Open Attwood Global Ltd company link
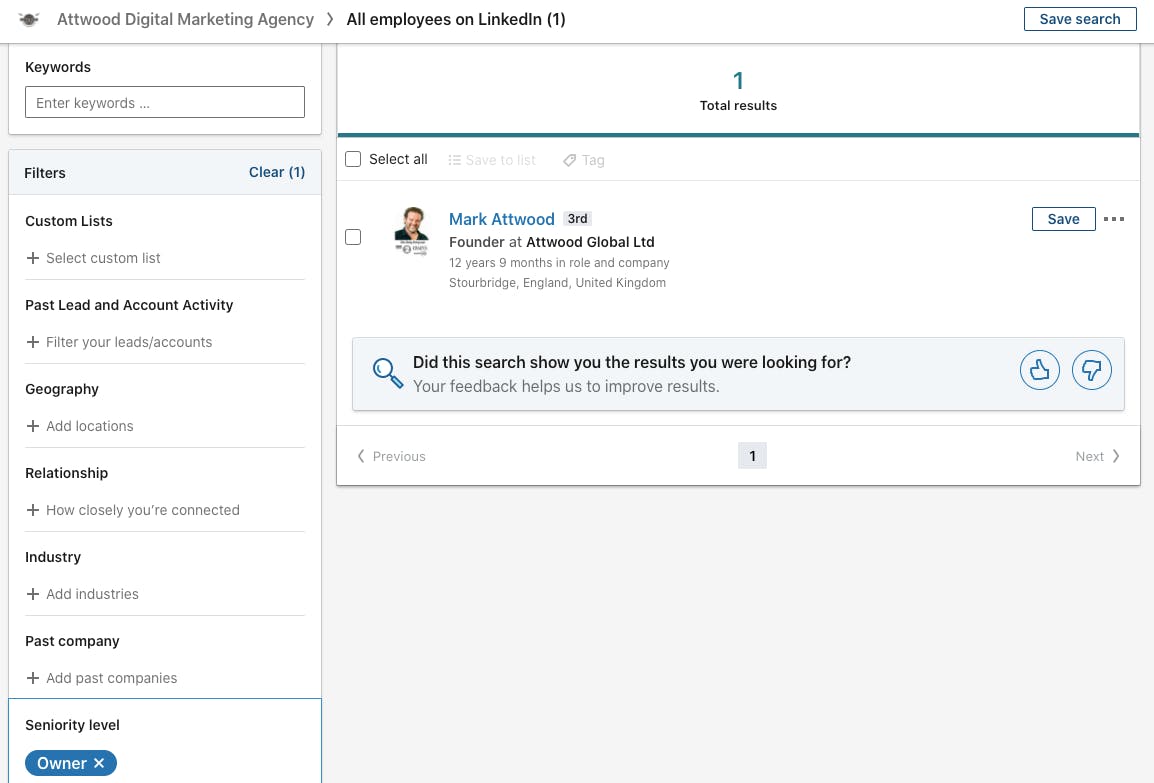This screenshot has height=783, width=1154. tap(590, 242)
